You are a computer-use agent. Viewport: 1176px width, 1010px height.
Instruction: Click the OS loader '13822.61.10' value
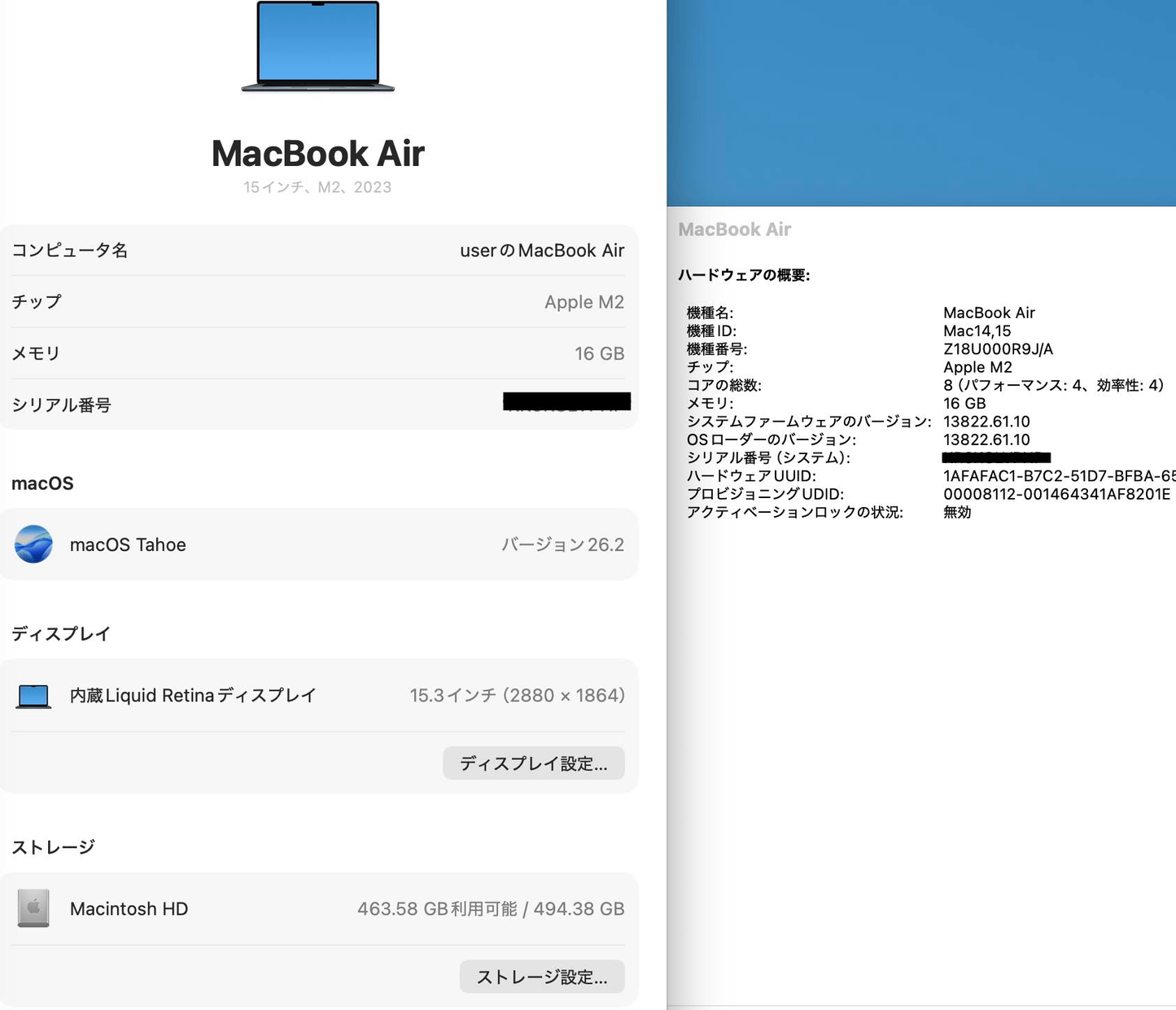986,439
